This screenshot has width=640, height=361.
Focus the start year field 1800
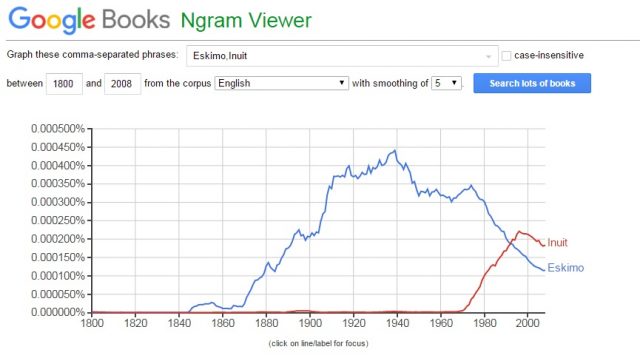point(64,84)
